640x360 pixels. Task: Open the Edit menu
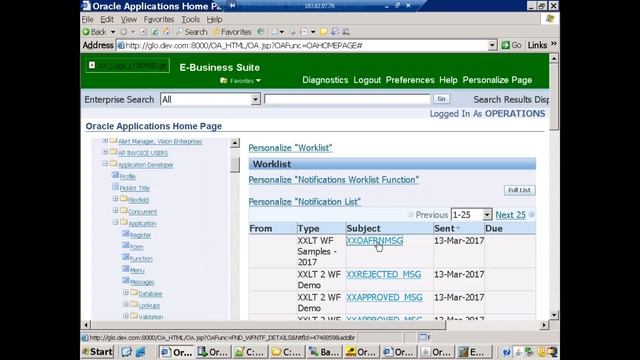(x=107, y=19)
